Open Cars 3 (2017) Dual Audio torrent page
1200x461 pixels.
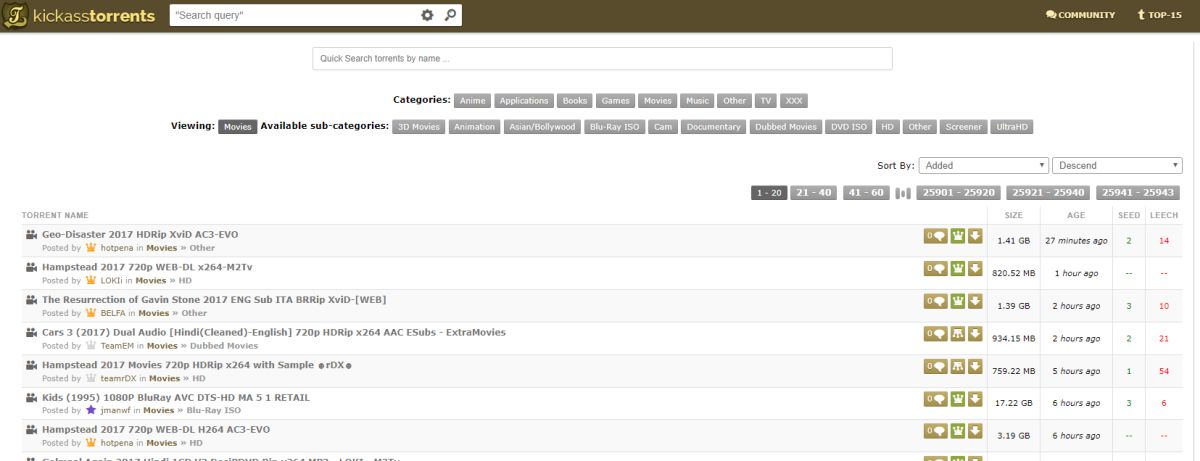pos(274,332)
